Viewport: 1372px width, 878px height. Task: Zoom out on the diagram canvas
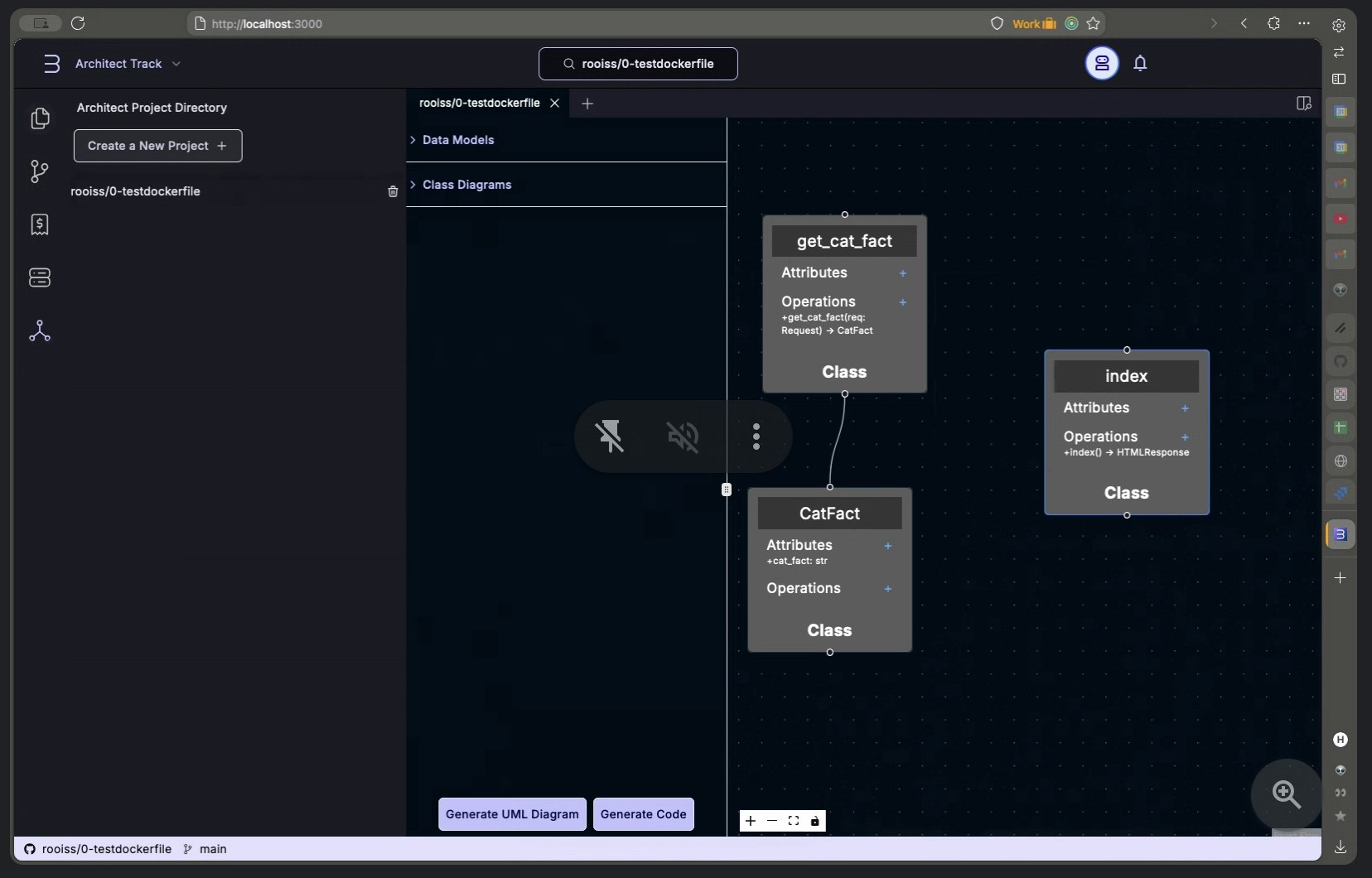(x=772, y=821)
